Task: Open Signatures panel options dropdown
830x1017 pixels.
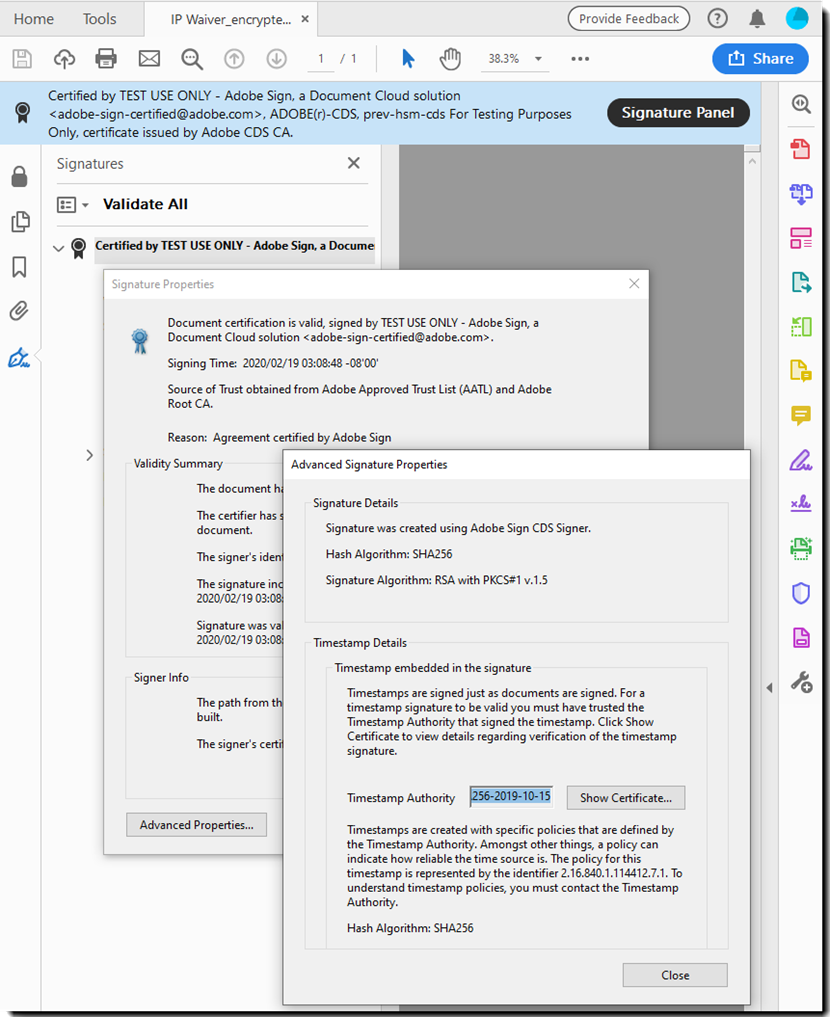Action: (73, 205)
